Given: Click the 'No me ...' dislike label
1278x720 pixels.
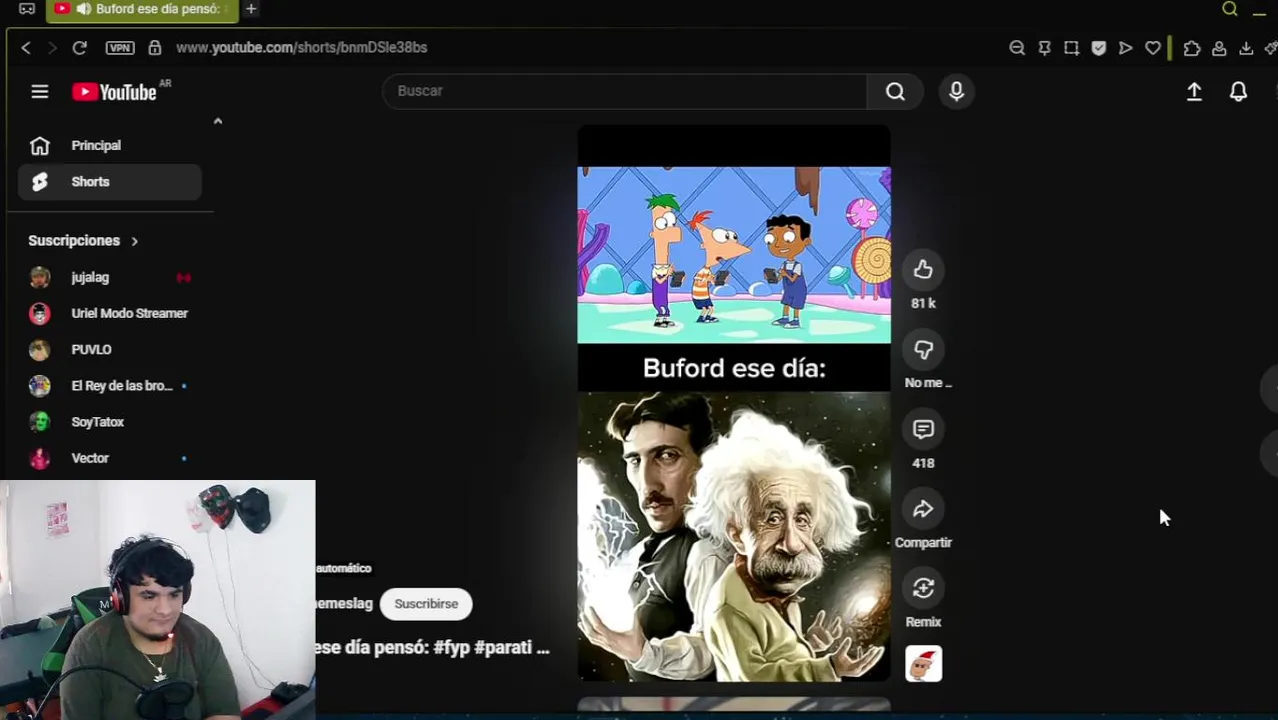Looking at the screenshot, I should pos(928,383).
